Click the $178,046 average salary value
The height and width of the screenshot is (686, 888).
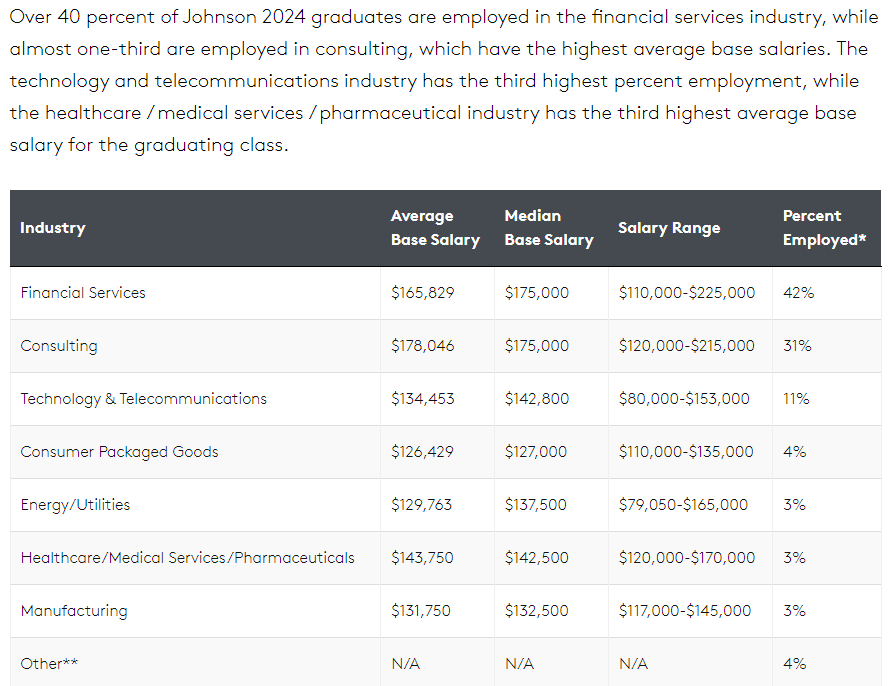pyautogui.click(x=422, y=346)
